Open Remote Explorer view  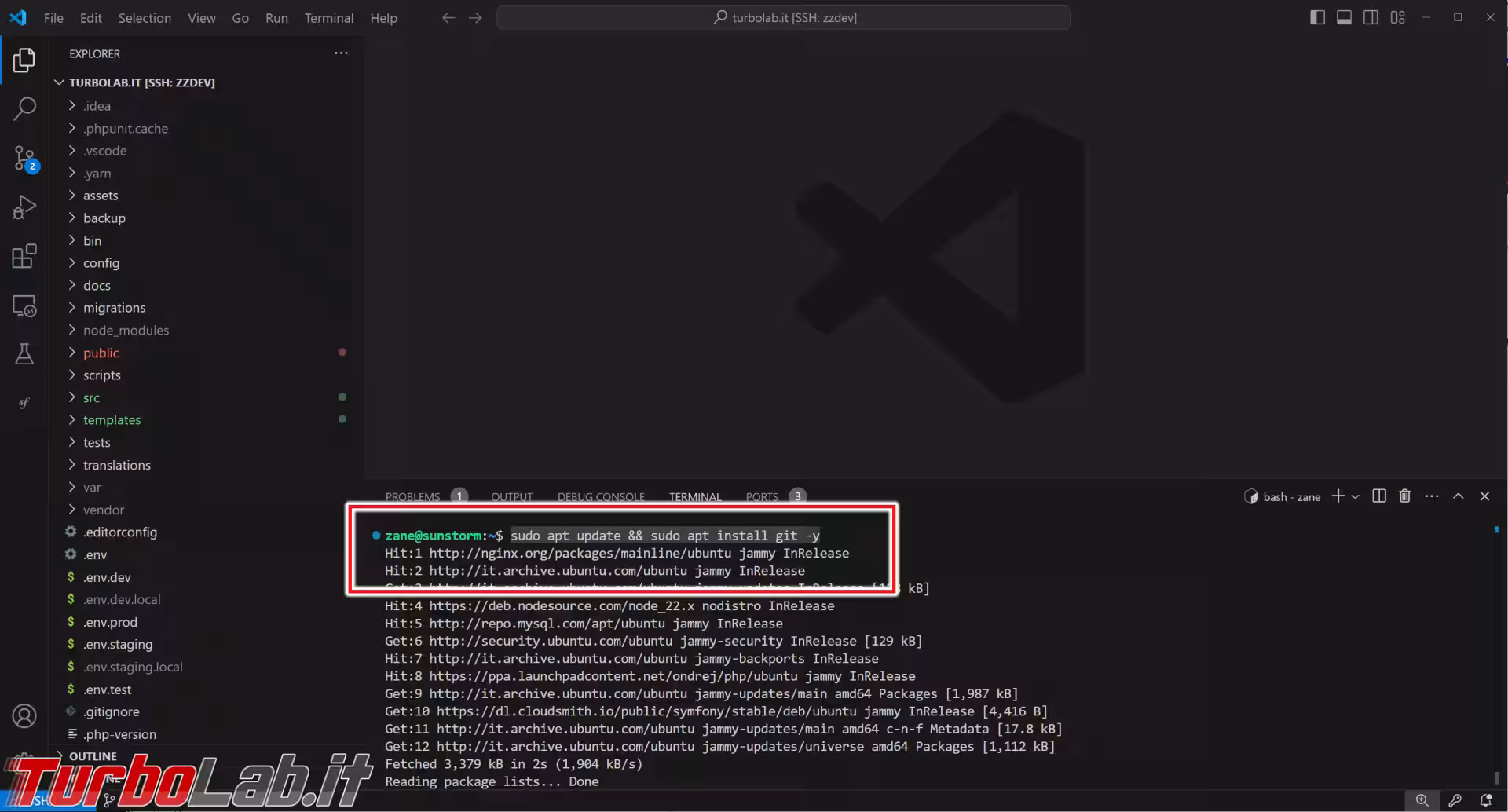tap(24, 305)
